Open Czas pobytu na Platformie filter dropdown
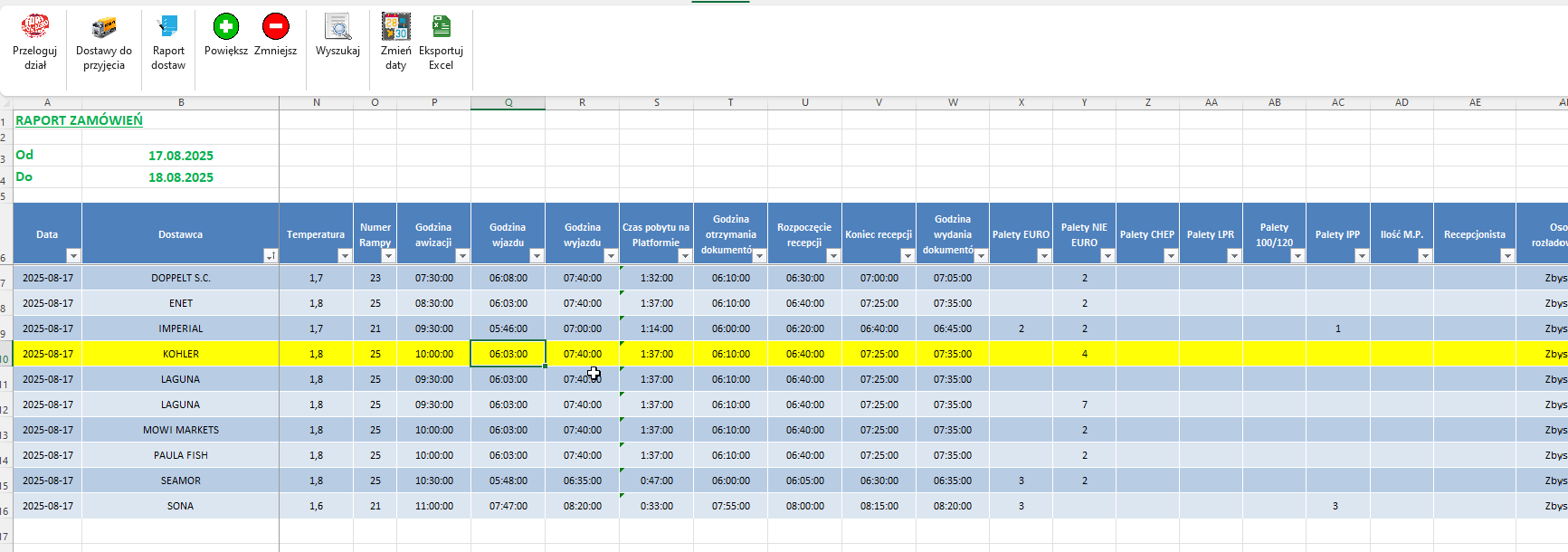Viewport: 1568px width, 552px height. point(685,256)
